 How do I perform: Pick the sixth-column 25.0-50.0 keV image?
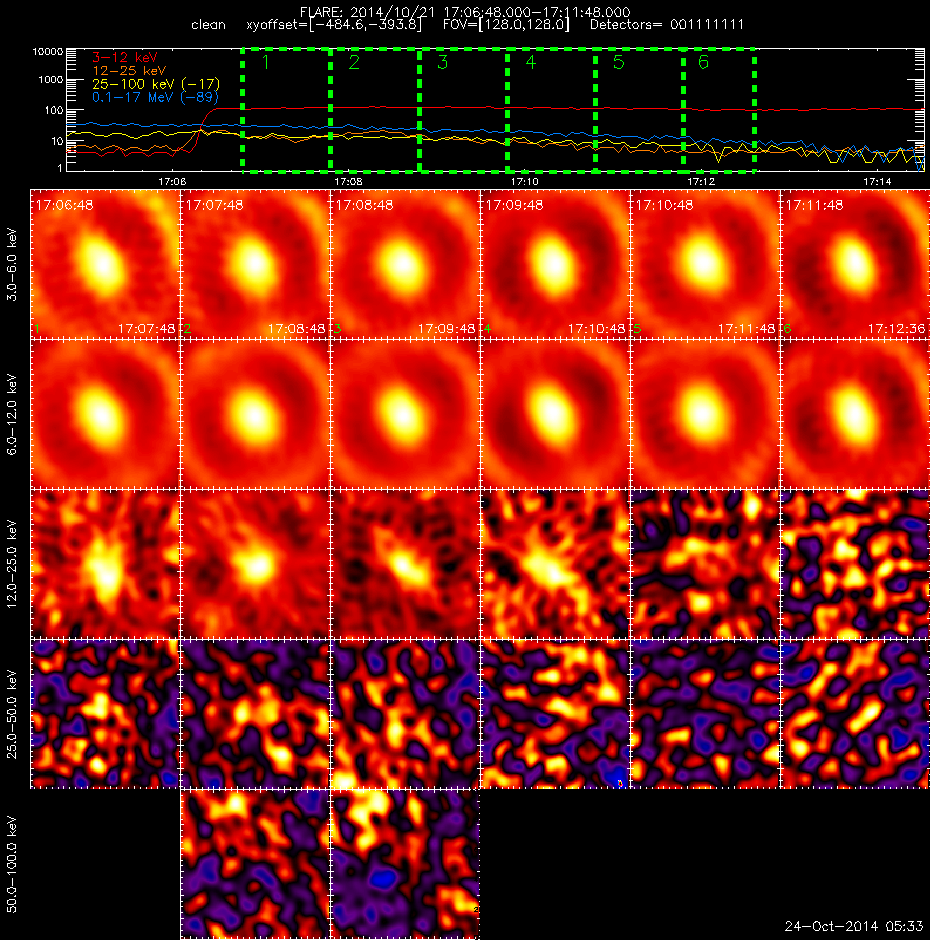(x=855, y=714)
